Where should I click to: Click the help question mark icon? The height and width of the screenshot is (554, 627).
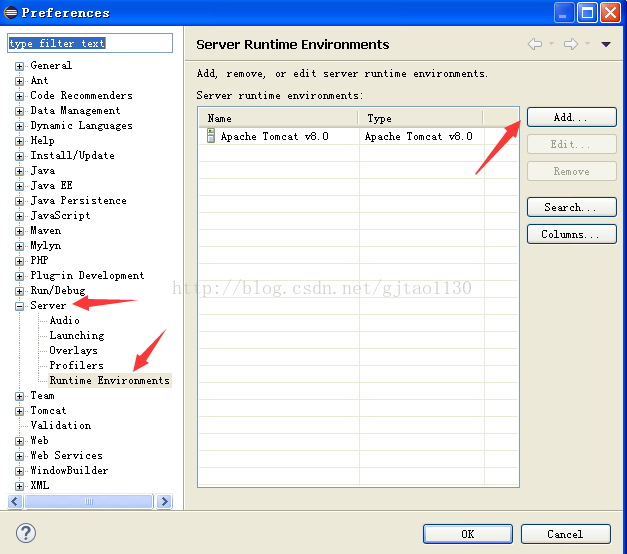coord(27,533)
